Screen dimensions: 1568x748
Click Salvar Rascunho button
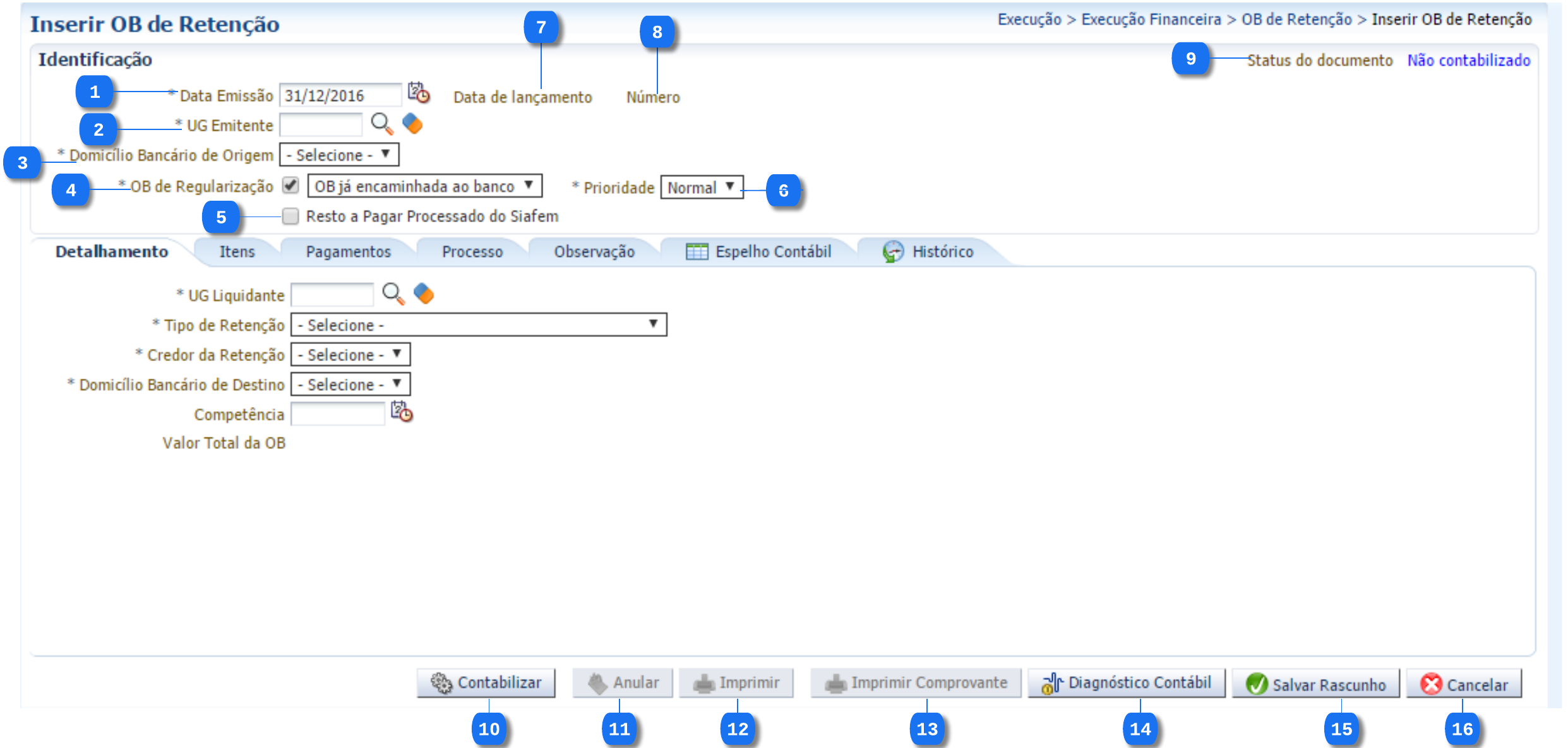click(1316, 684)
